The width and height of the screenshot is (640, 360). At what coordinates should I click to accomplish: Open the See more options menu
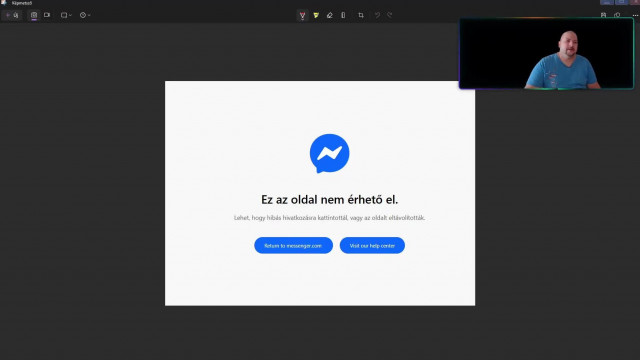click(x=635, y=15)
